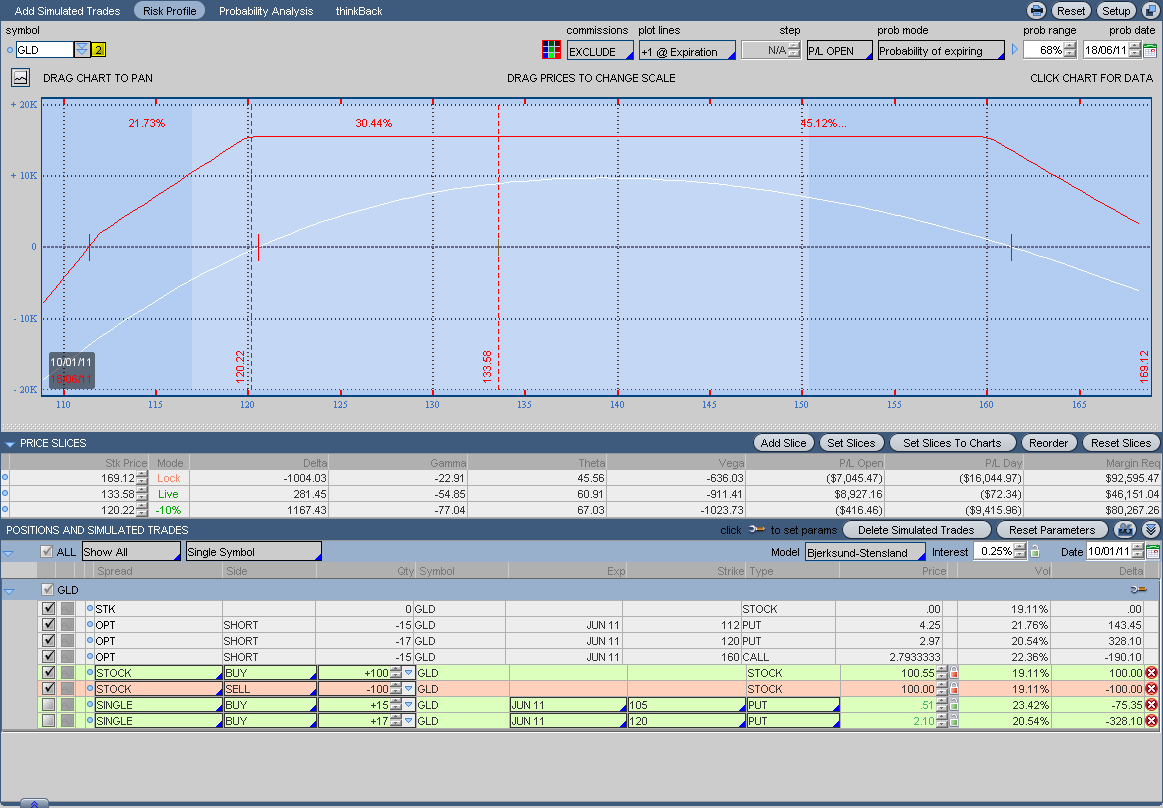Toggle checkbox for the SHORT 160 CALL row
This screenshot has height=808, width=1163.
(48, 657)
